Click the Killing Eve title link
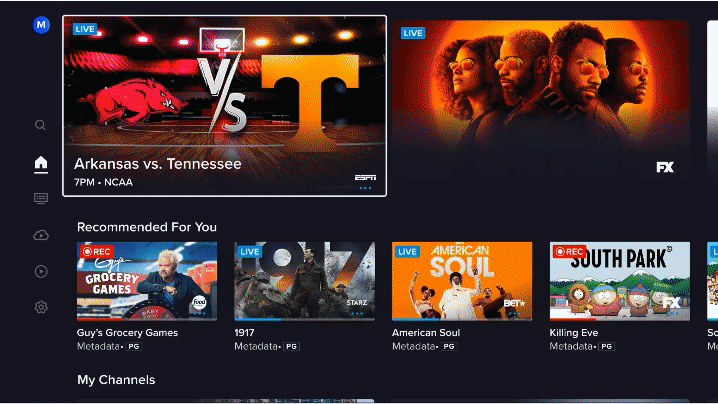 574,333
